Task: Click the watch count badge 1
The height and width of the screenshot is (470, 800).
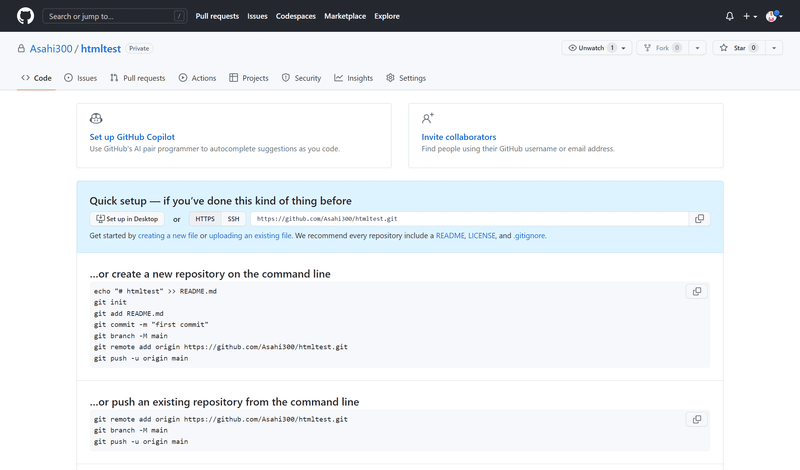Action: (x=612, y=48)
